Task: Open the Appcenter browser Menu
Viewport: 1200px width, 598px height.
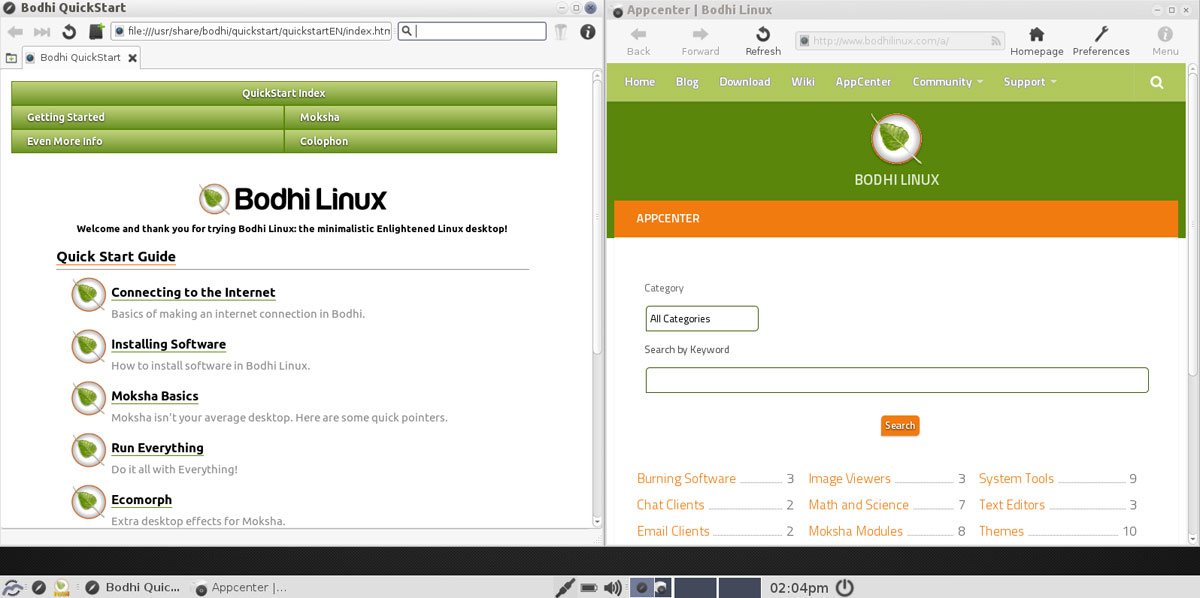Action: pos(1165,41)
